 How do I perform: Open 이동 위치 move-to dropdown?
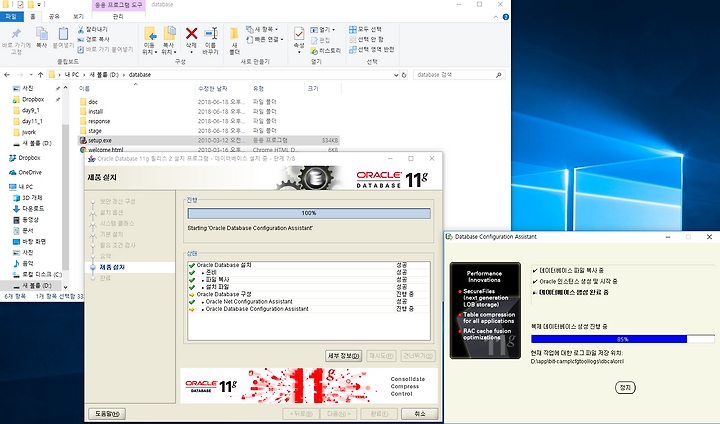coord(150,49)
